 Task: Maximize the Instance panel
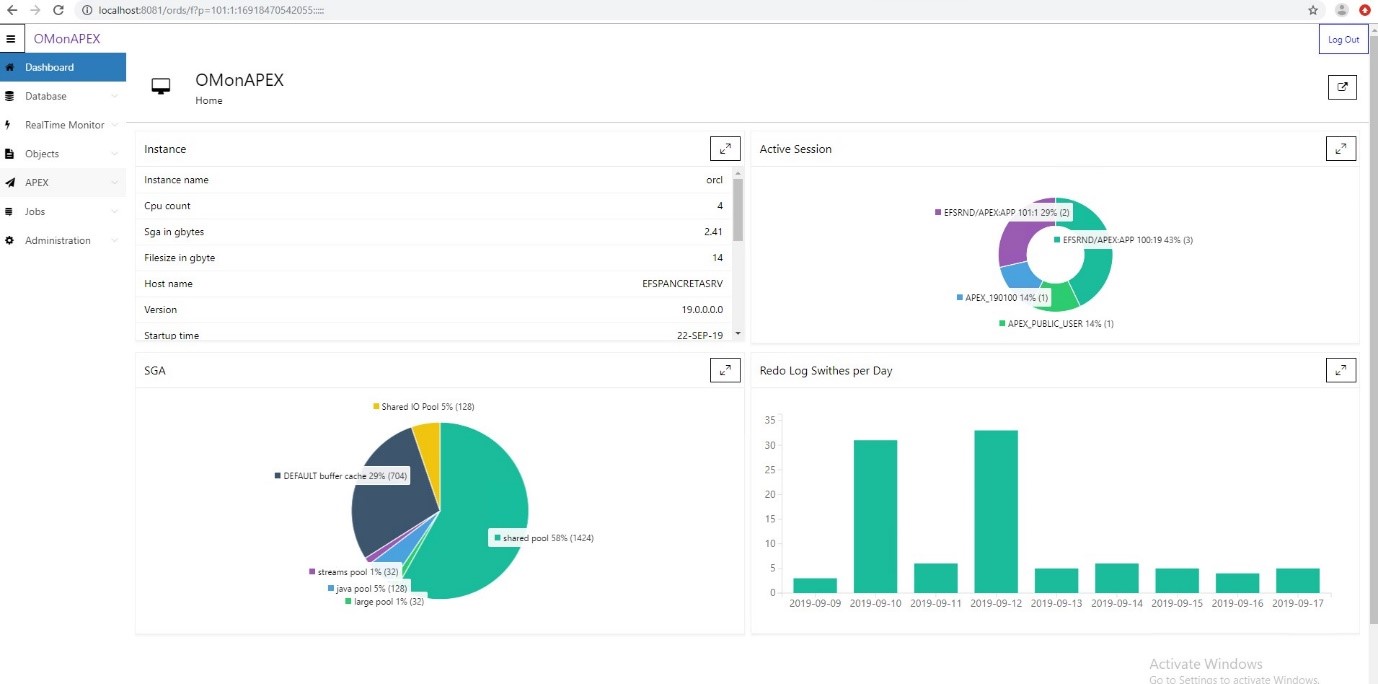(x=725, y=149)
